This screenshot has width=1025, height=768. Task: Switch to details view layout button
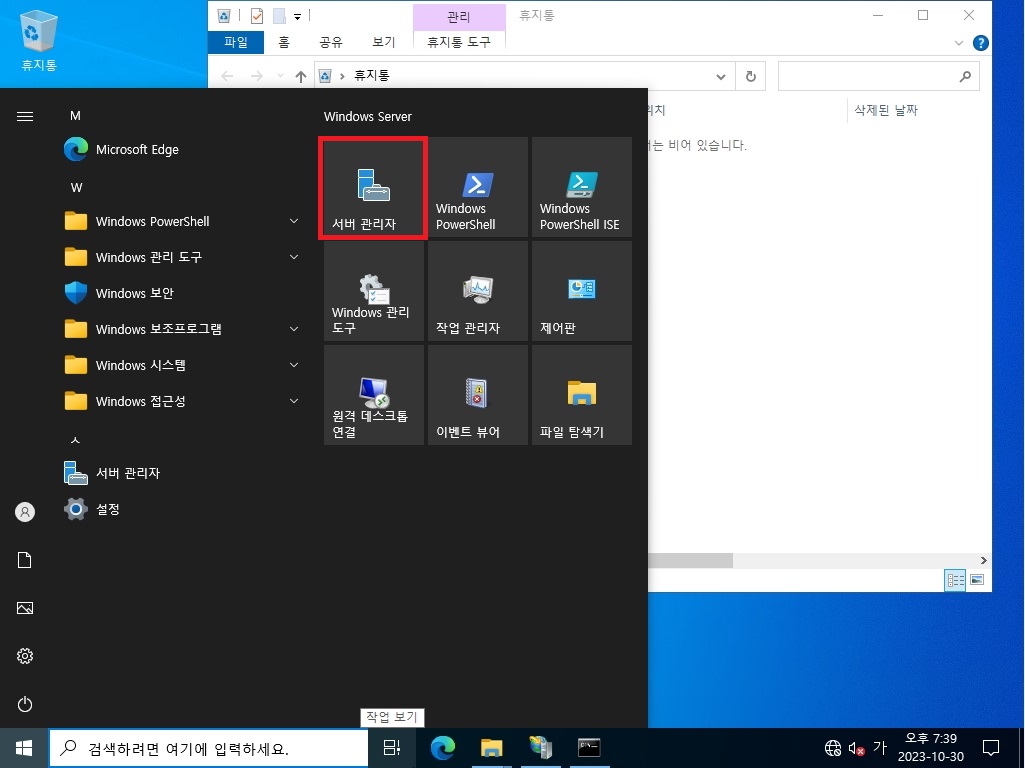[x=955, y=580]
